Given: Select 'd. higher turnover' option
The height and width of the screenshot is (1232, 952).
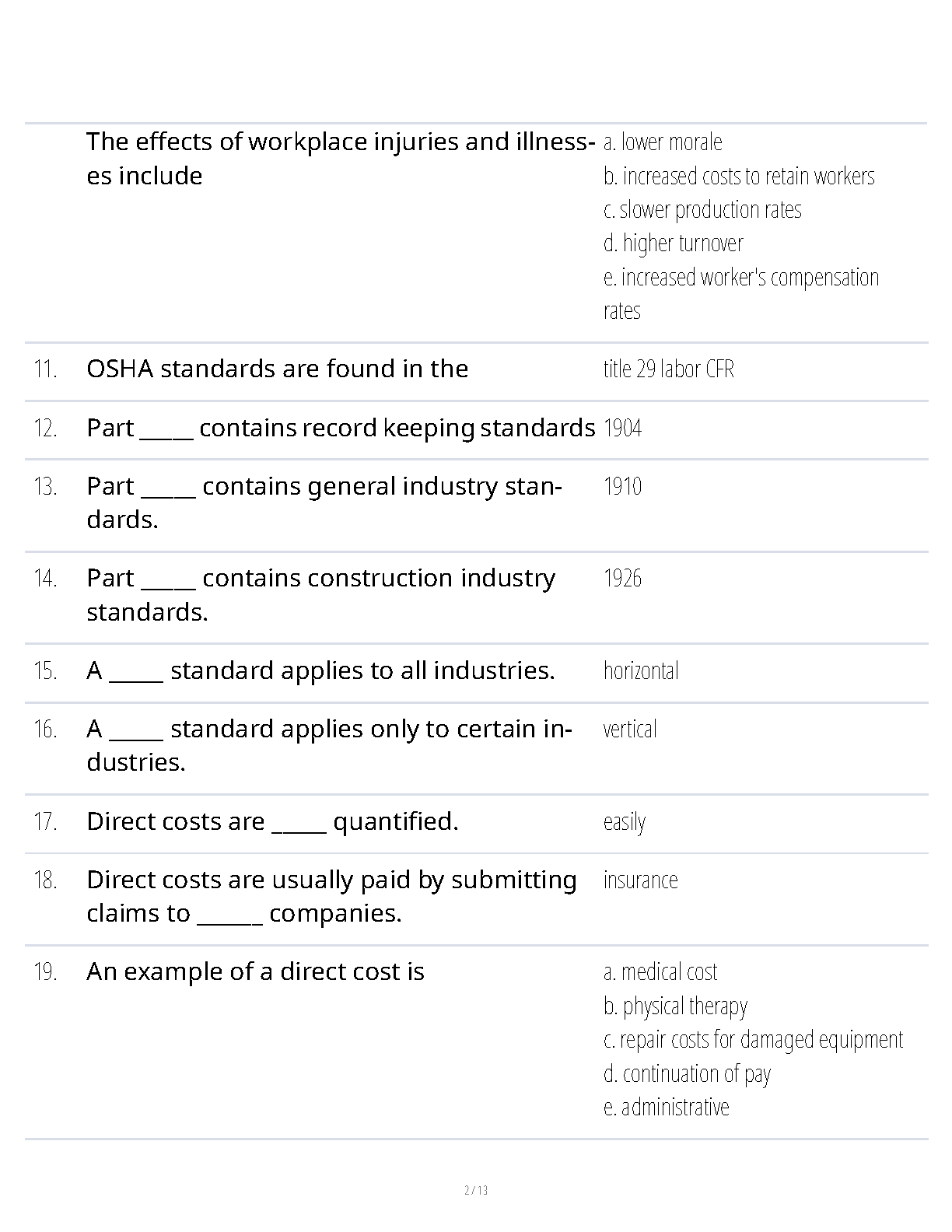Looking at the screenshot, I should (x=673, y=243).
